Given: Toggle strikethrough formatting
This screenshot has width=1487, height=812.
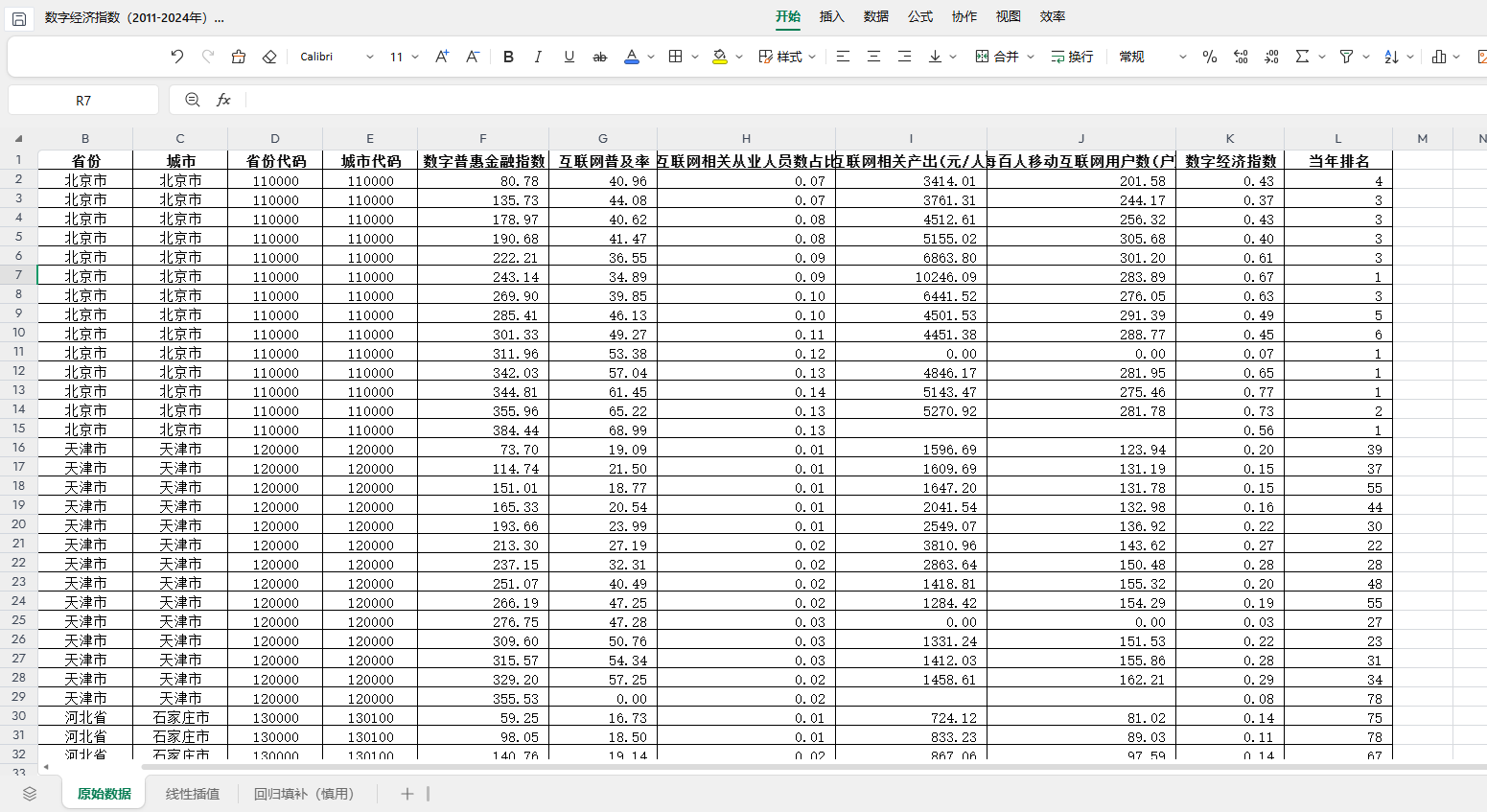Looking at the screenshot, I should [x=600, y=57].
